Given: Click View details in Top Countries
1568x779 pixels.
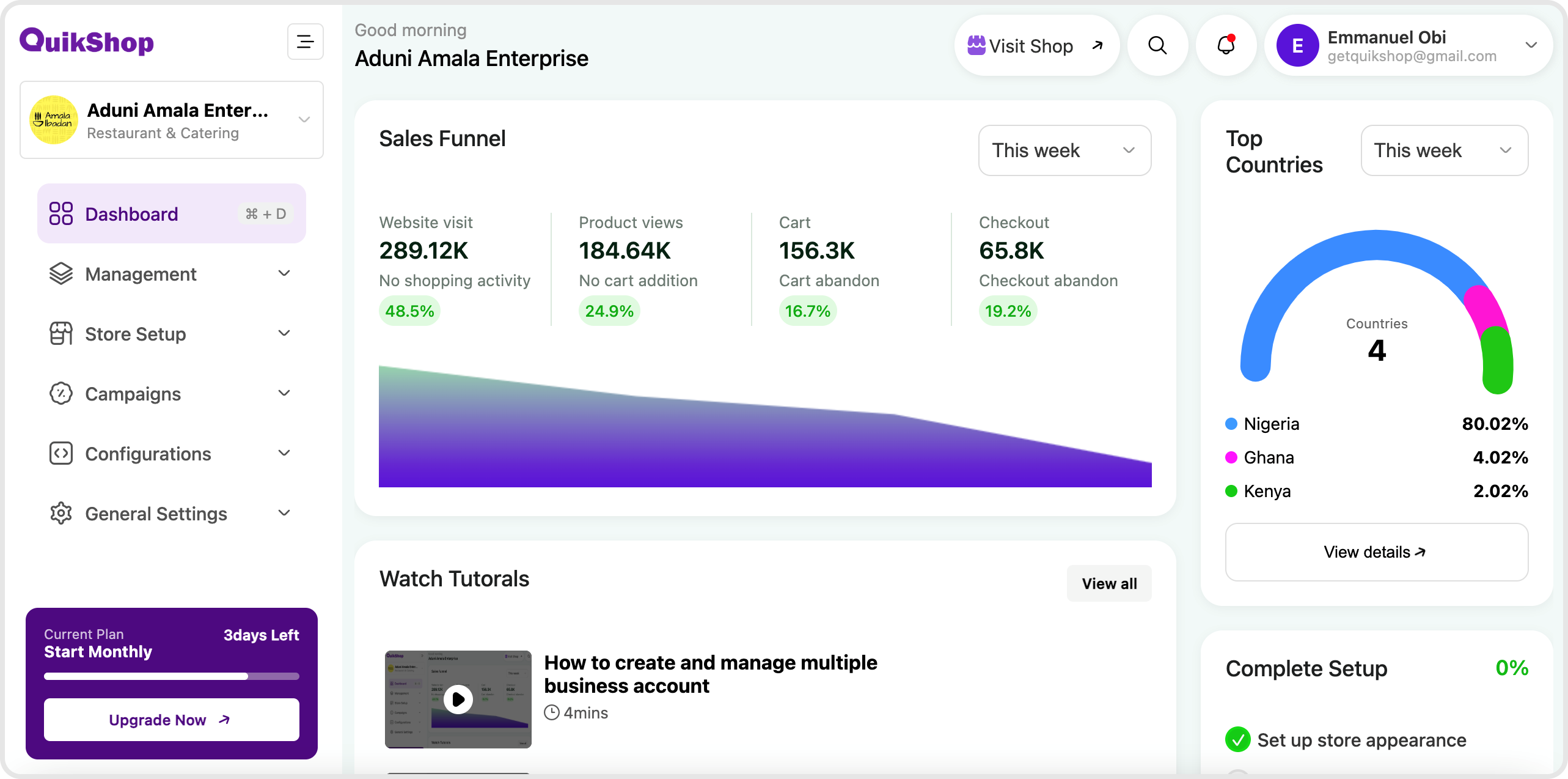Looking at the screenshot, I should click(1376, 552).
